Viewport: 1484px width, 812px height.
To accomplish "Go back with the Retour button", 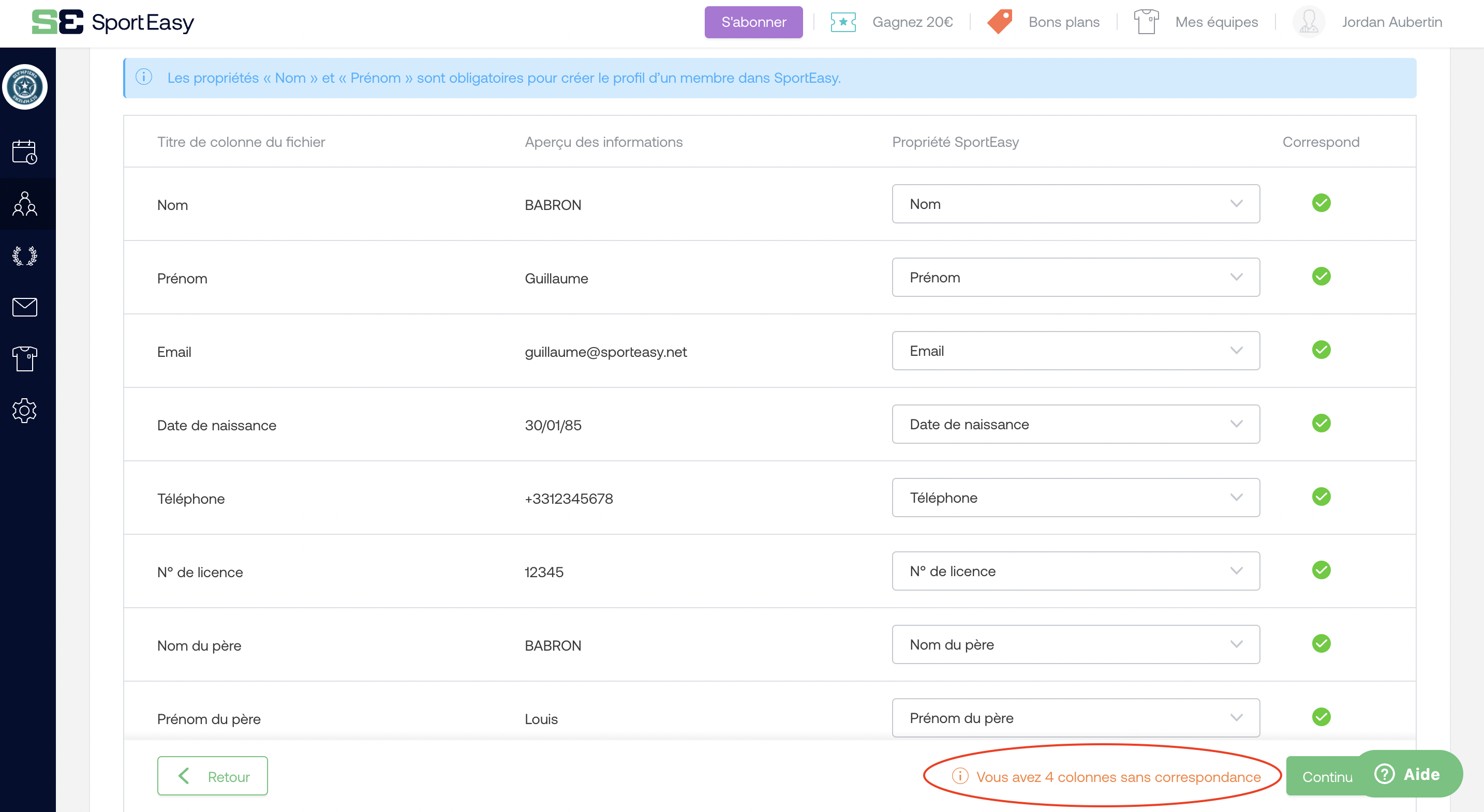I will tap(212, 776).
